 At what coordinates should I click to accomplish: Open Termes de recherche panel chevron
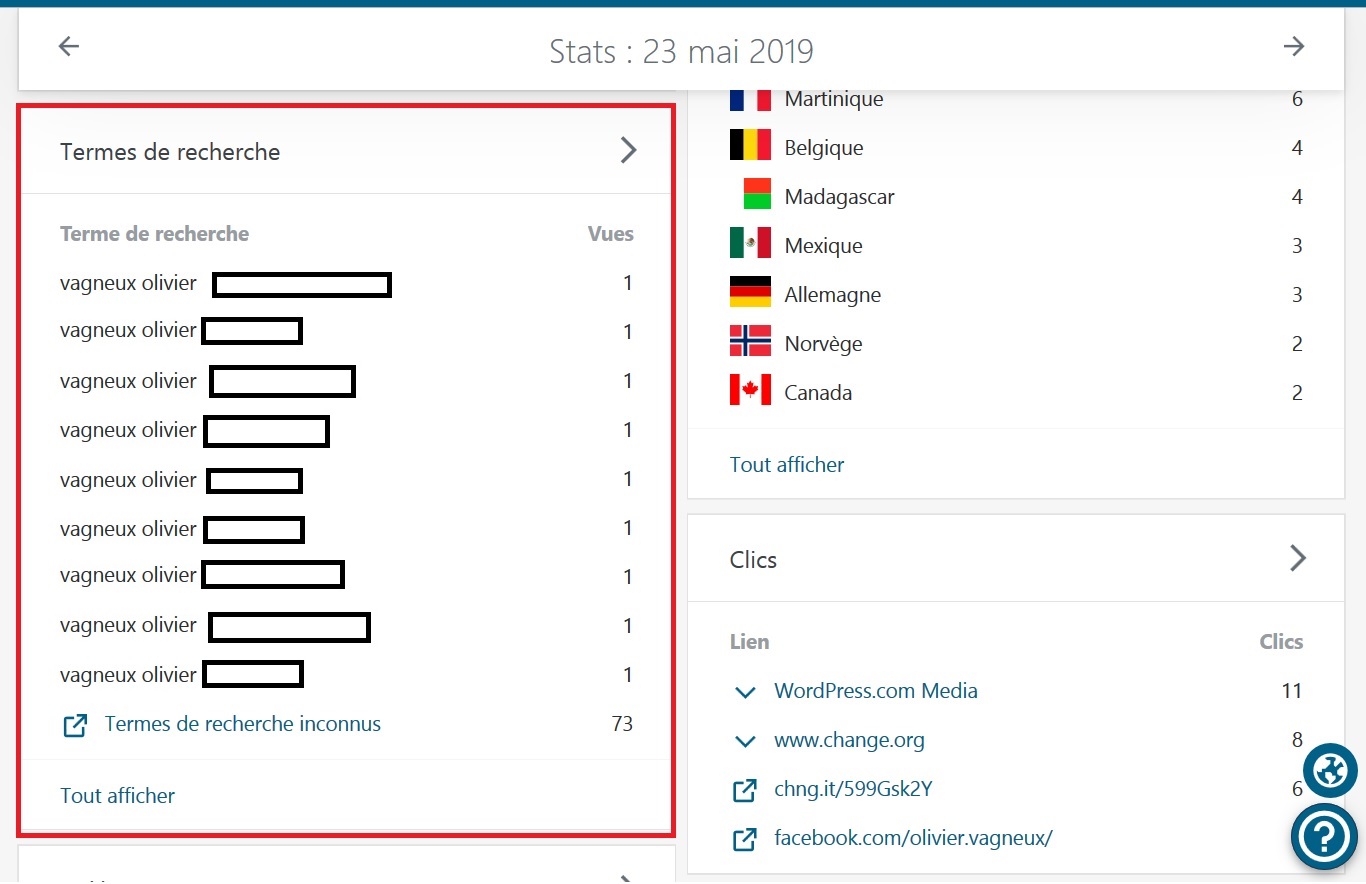pyautogui.click(x=628, y=151)
